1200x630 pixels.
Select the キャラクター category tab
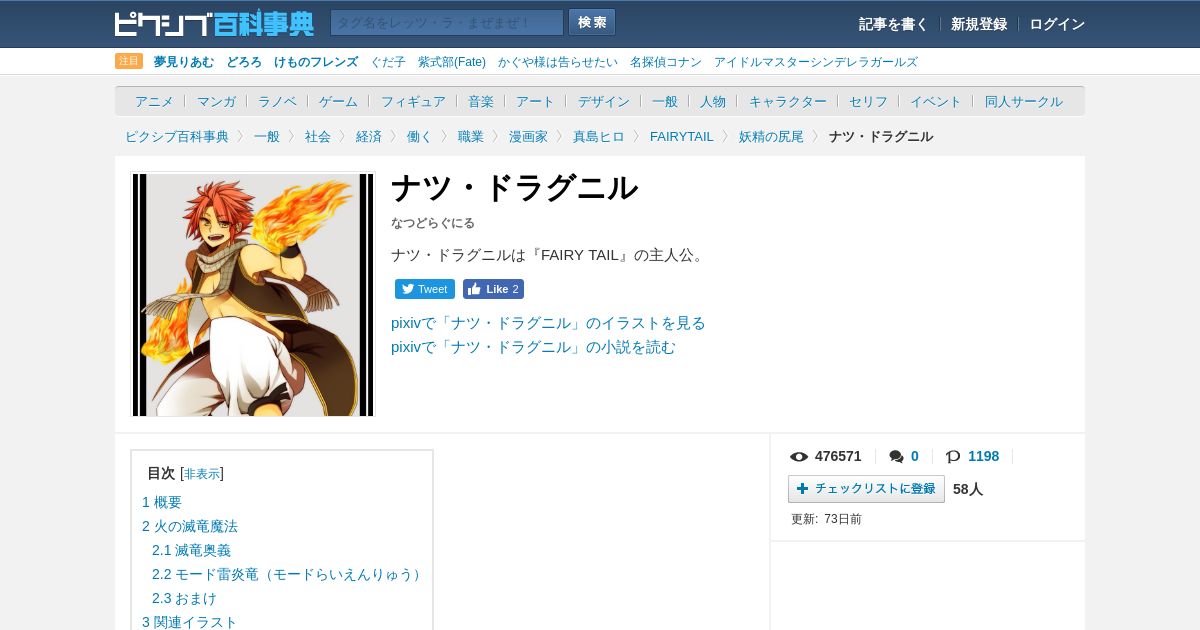[x=788, y=101]
